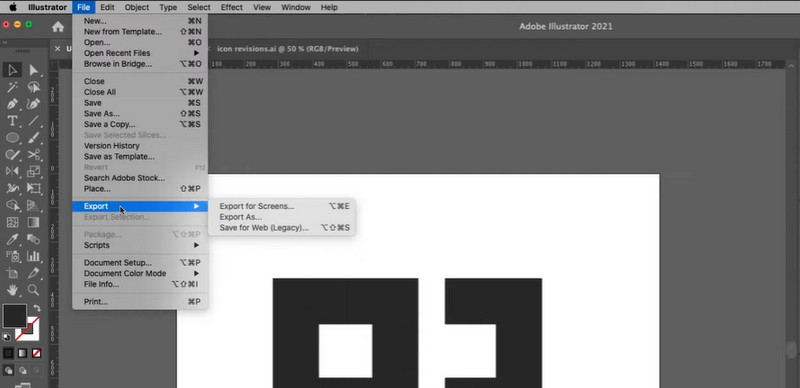Expand Open Recent Files submenu

pyautogui.click(x=140, y=53)
